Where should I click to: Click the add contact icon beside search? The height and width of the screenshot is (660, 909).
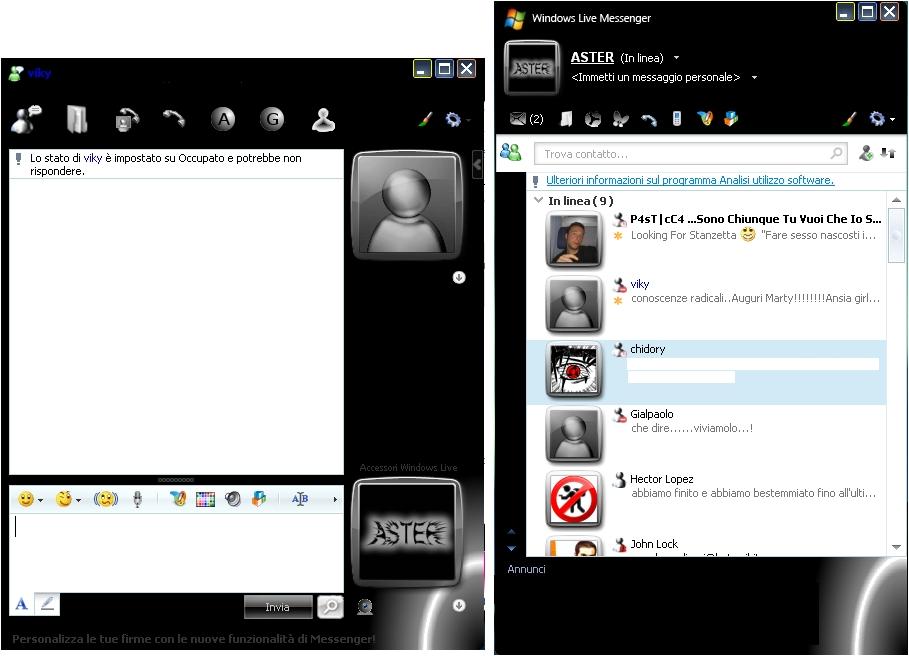(x=866, y=154)
